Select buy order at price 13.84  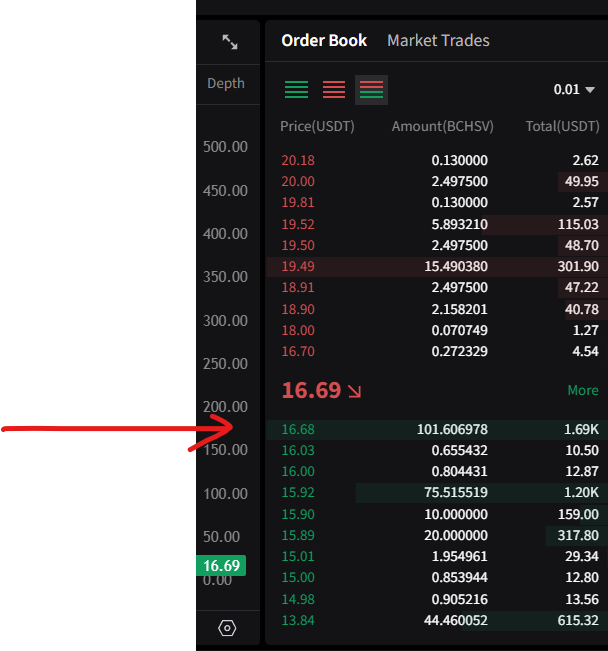437,621
